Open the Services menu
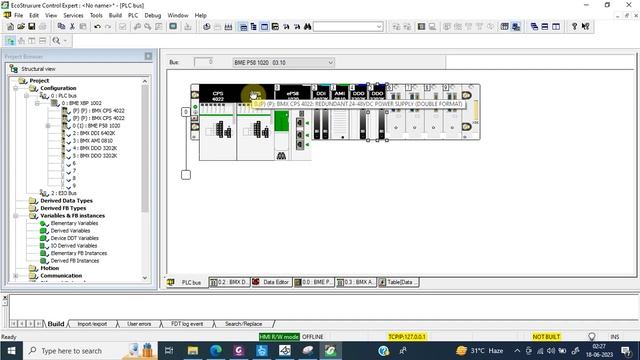Viewport: 640px width, 360px height. point(73,15)
